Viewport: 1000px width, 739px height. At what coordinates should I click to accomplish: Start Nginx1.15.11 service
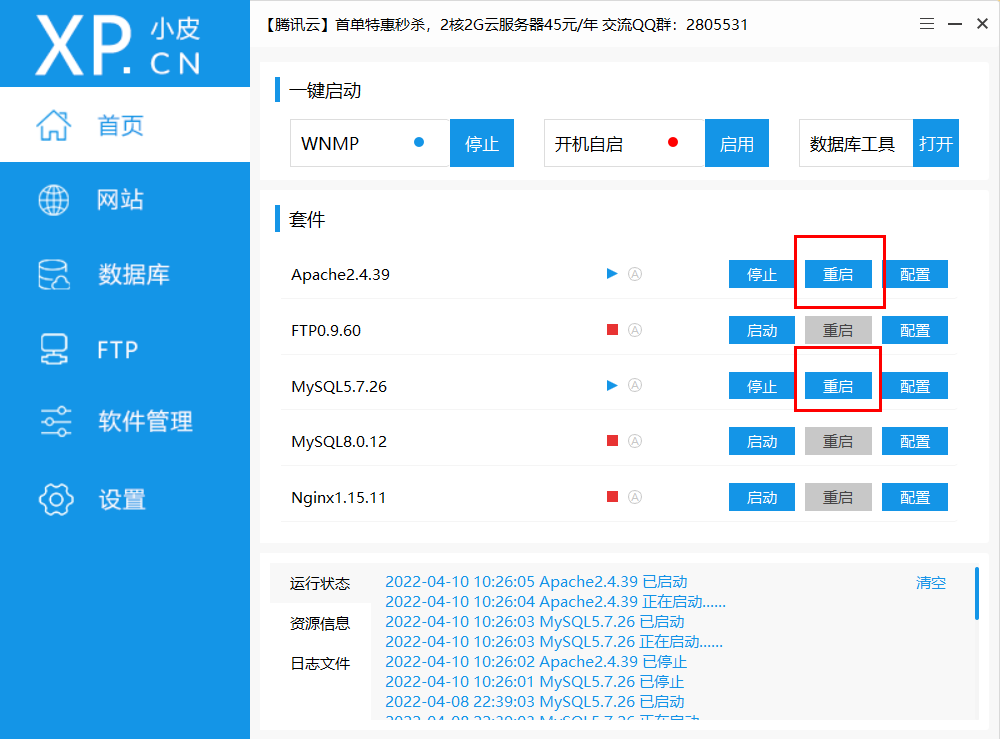tap(761, 497)
